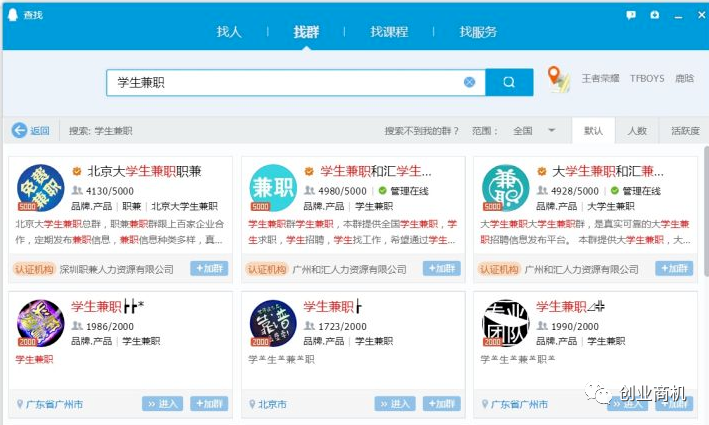709x425 pixels.
Task: Click location pin on 1986/2000 group card
Action: [x=20, y=404]
